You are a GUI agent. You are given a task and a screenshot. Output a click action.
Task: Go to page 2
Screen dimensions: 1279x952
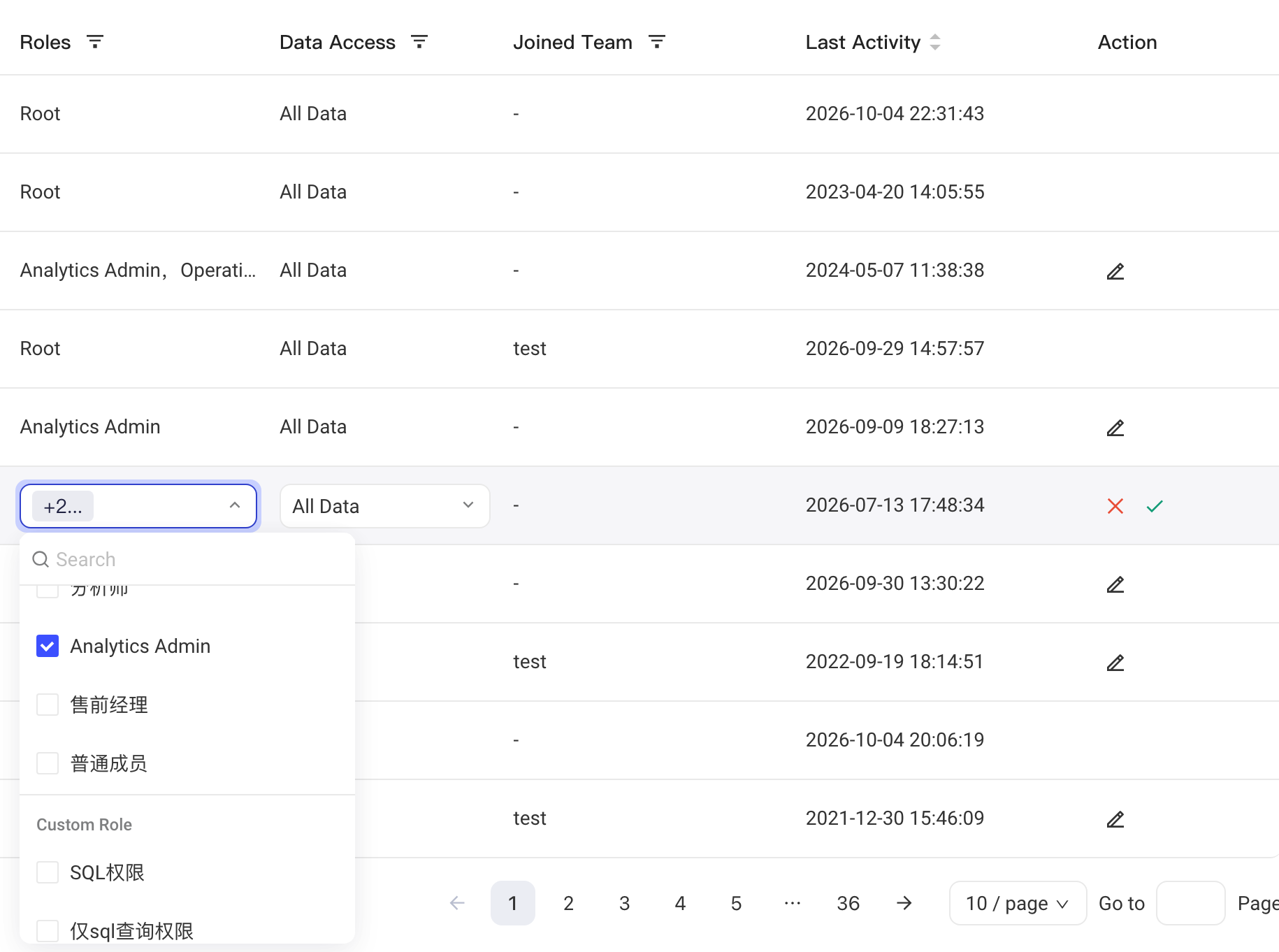(x=569, y=903)
